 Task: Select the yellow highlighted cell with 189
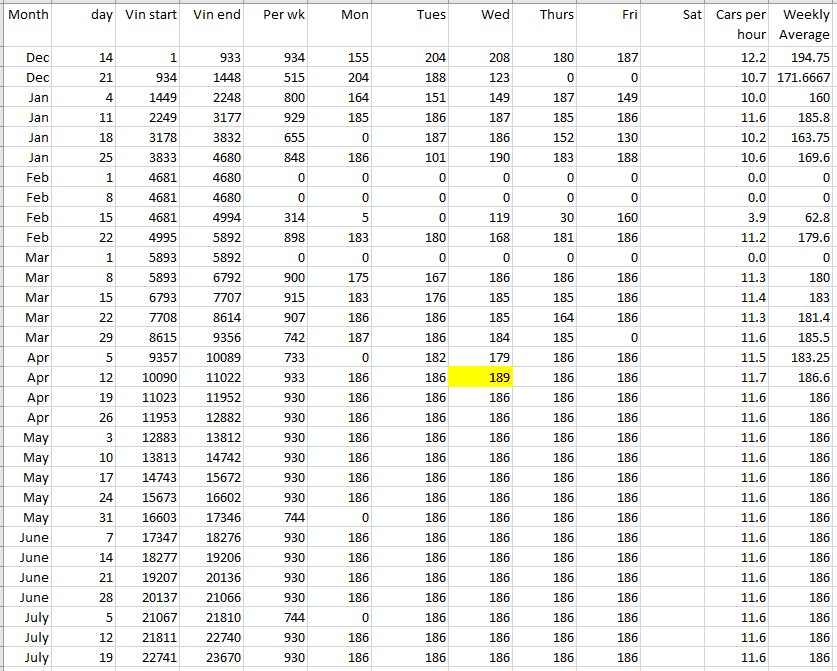[x=479, y=377]
